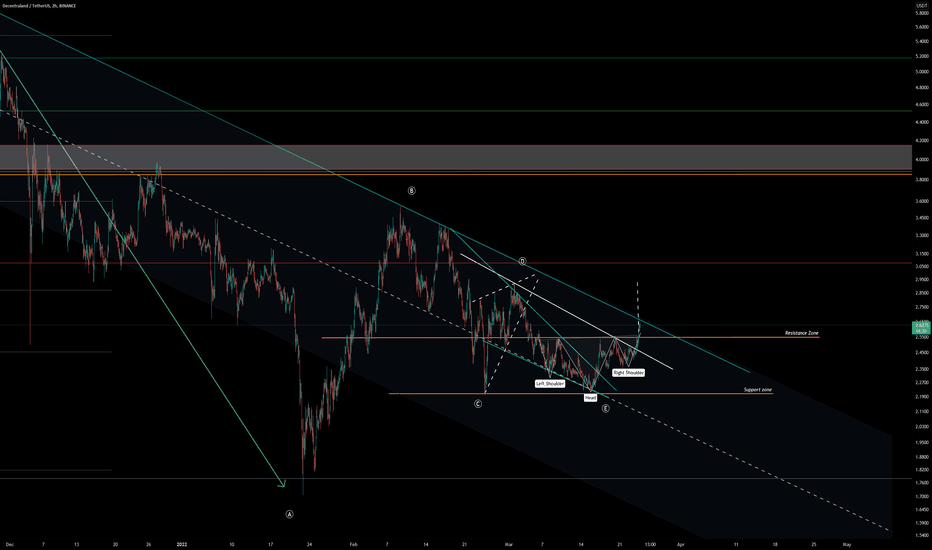Click the 5.0000 price axis value
Screen dimensions: 932x550
[922, 72]
